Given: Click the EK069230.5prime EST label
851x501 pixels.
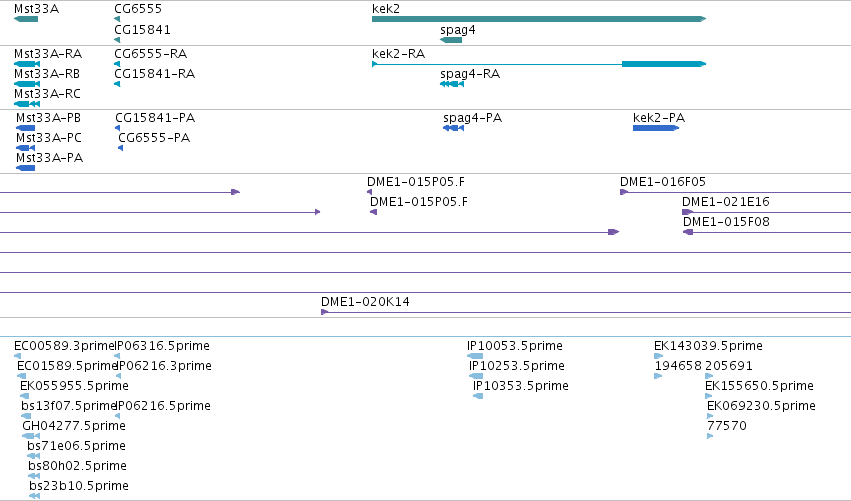Looking at the screenshot, I should click(x=761, y=406).
